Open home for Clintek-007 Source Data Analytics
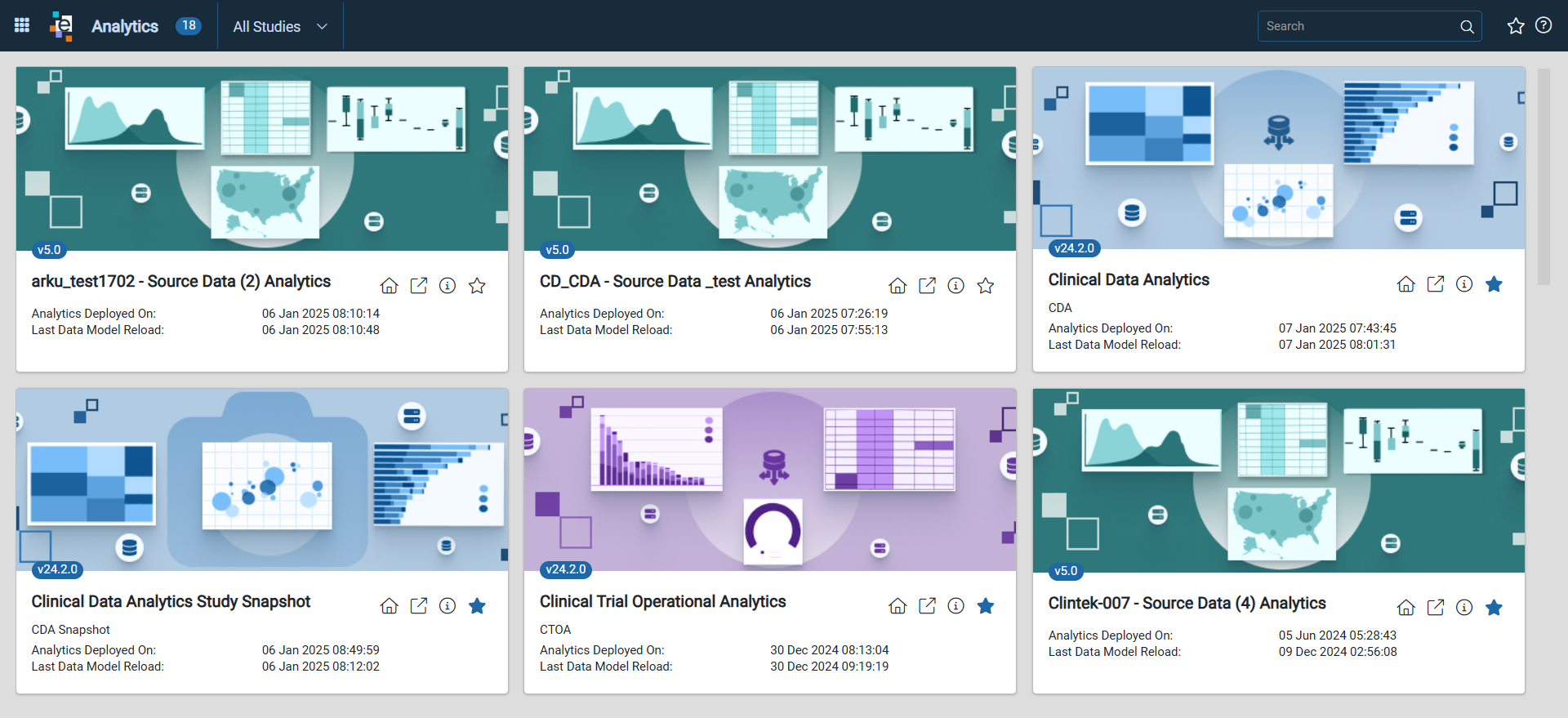This screenshot has height=718, width=1568. [1406, 607]
